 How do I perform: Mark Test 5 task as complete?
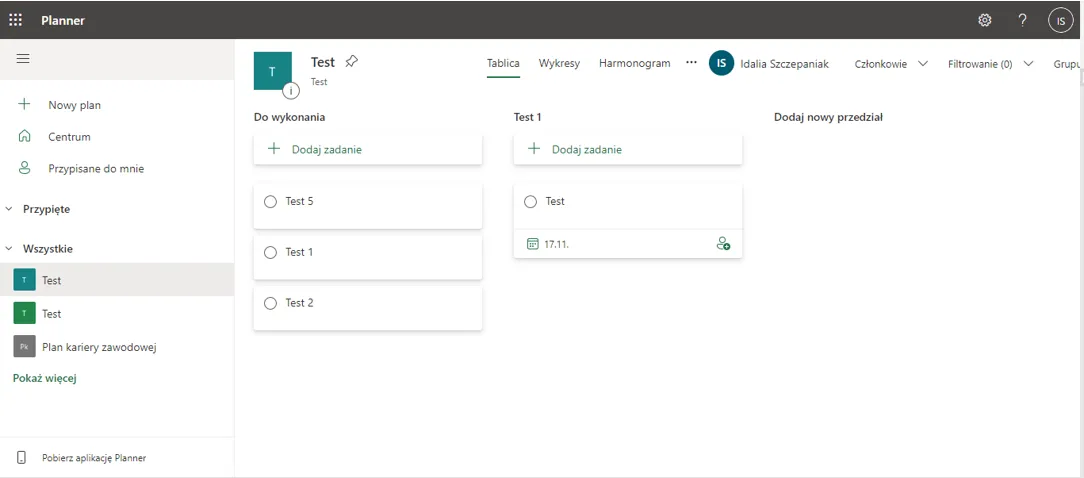point(270,202)
